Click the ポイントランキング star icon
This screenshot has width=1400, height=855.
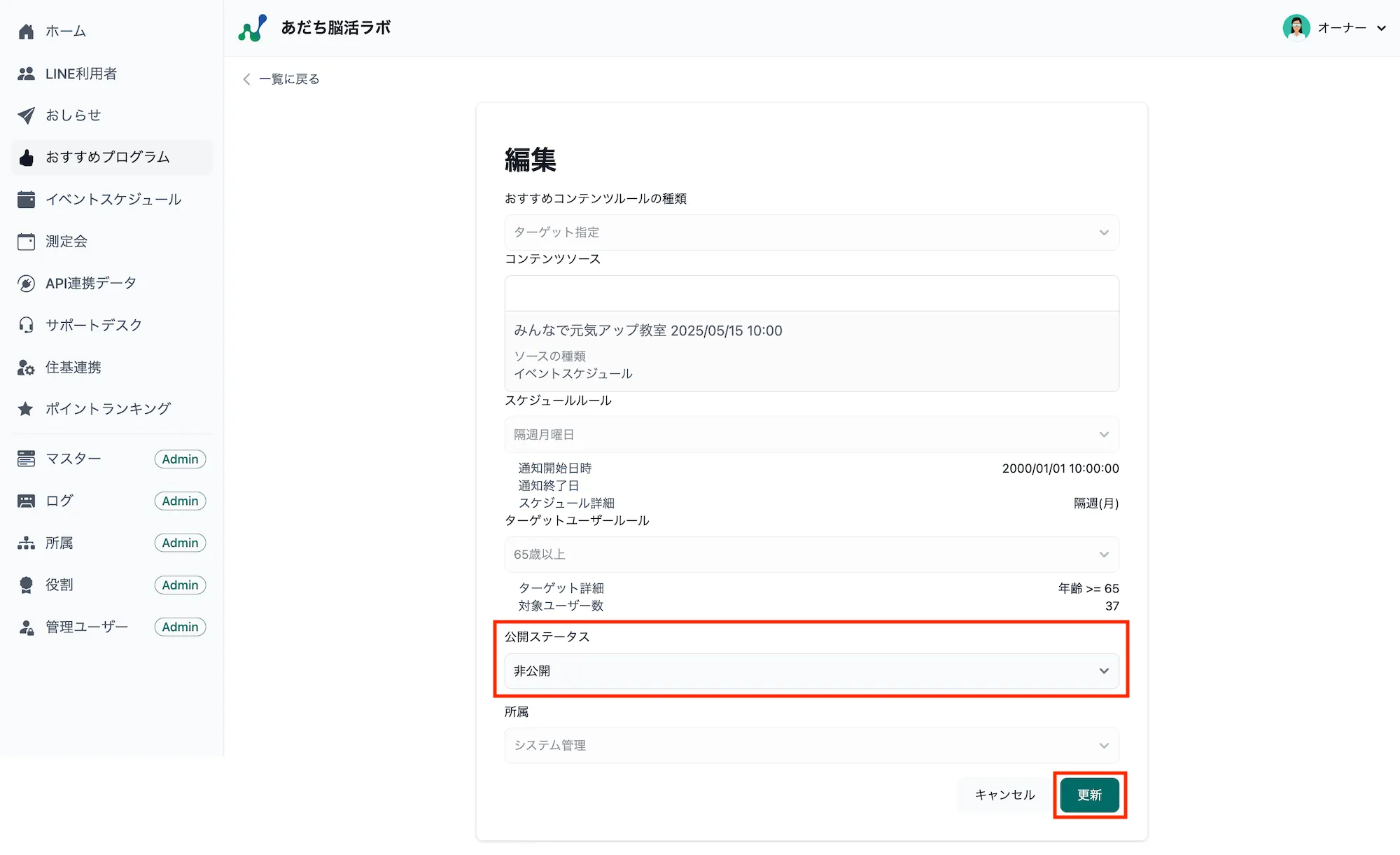(x=26, y=409)
